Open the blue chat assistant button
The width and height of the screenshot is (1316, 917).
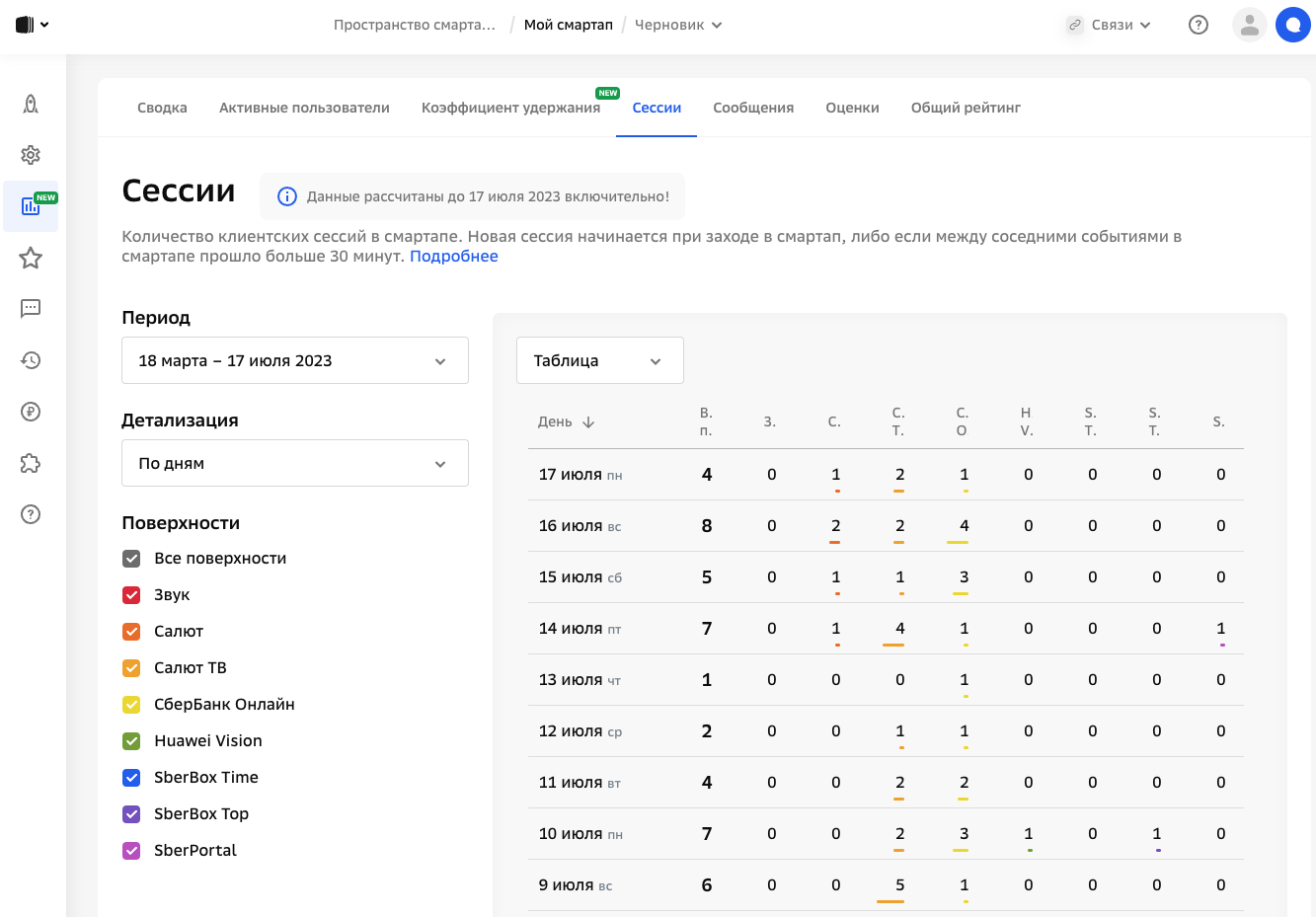click(x=1293, y=25)
